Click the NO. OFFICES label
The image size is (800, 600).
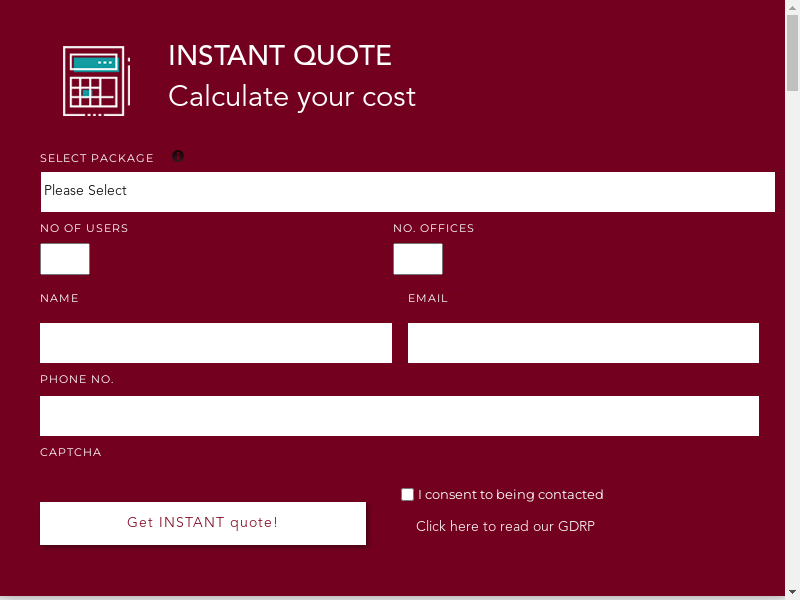click(x=433, y=228)
